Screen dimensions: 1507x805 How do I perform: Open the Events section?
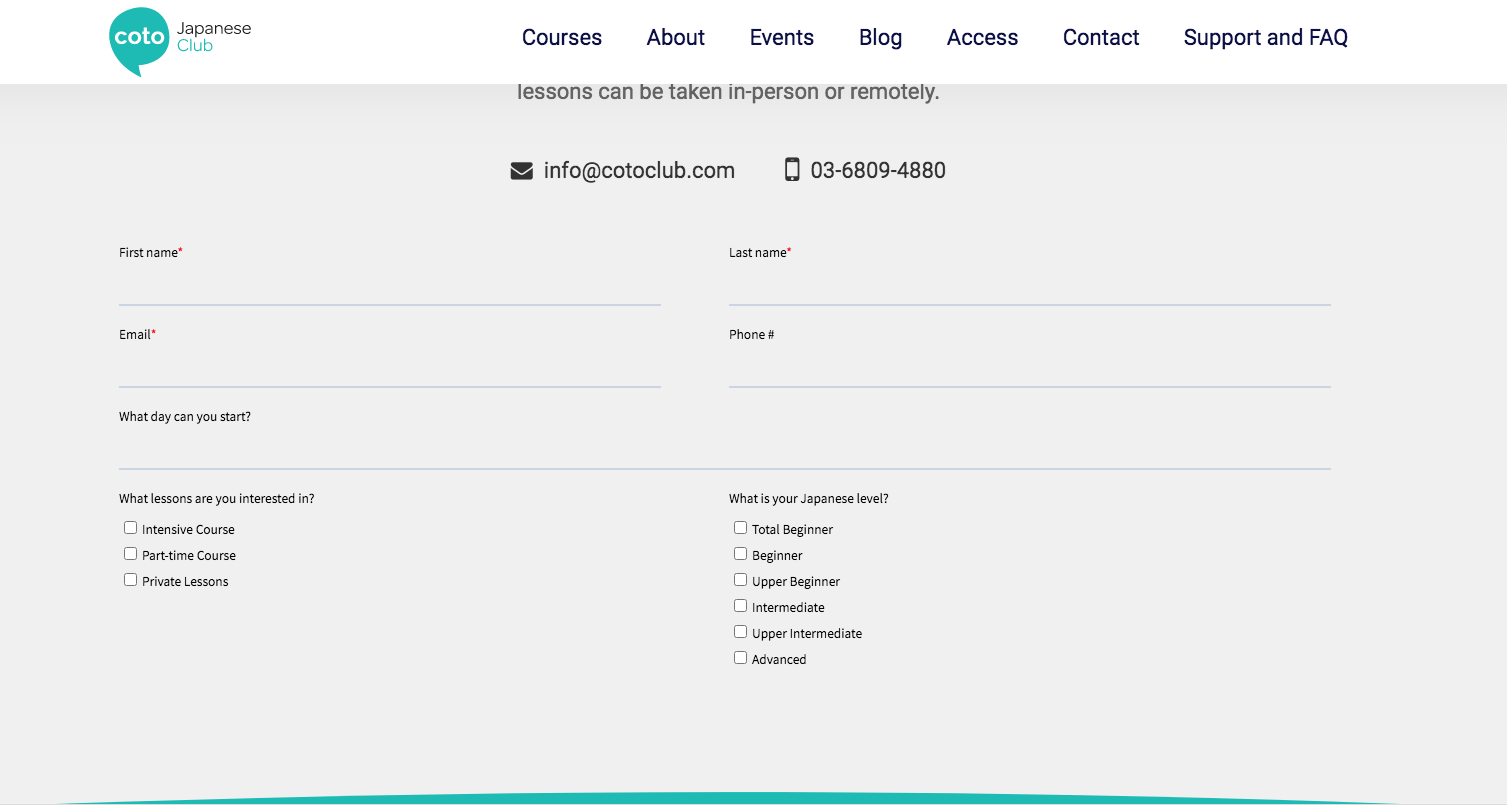pyautogui.click(x=781, y=37)
